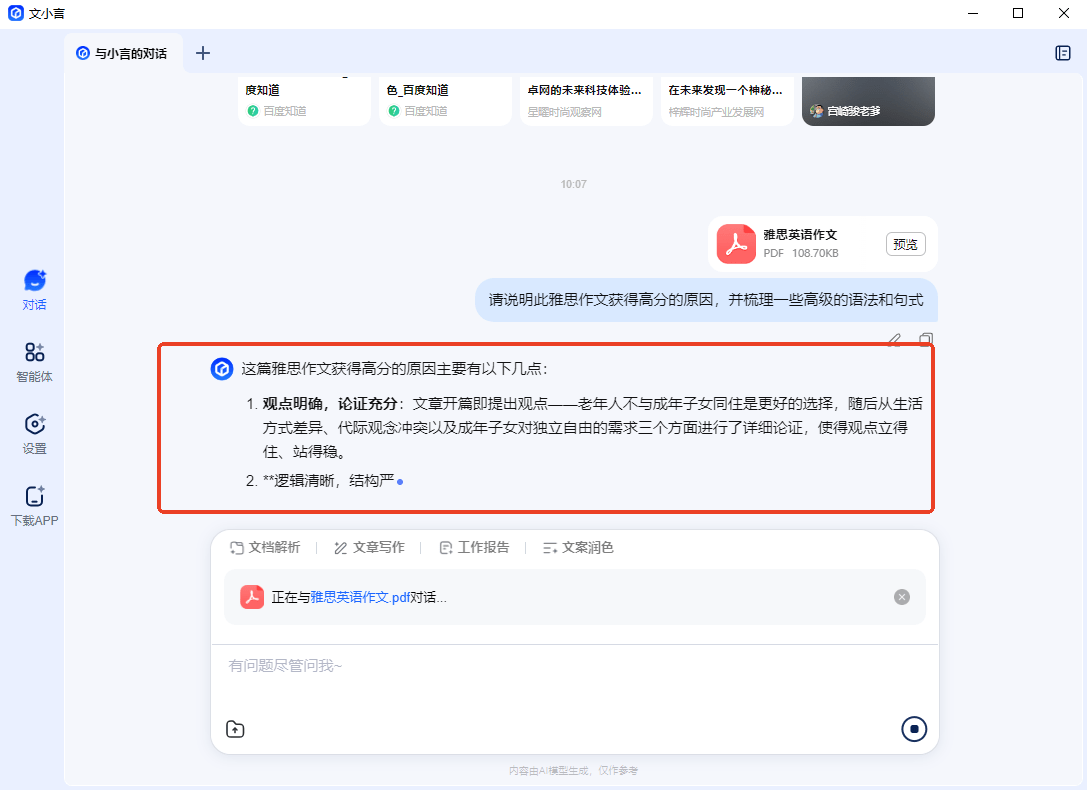Select the 文档解析 quick action

(265, 547)
